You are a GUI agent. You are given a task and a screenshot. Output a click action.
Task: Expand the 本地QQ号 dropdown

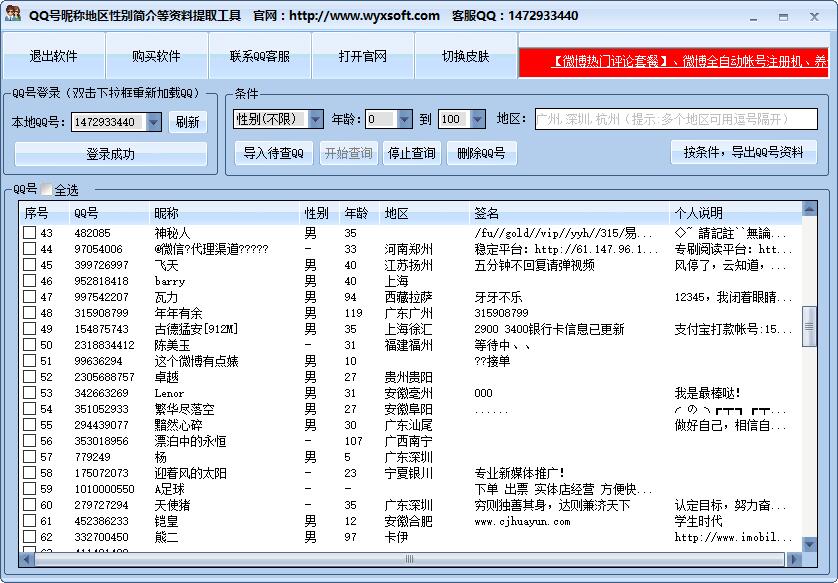pyautogui.click(x=153, y=122)
